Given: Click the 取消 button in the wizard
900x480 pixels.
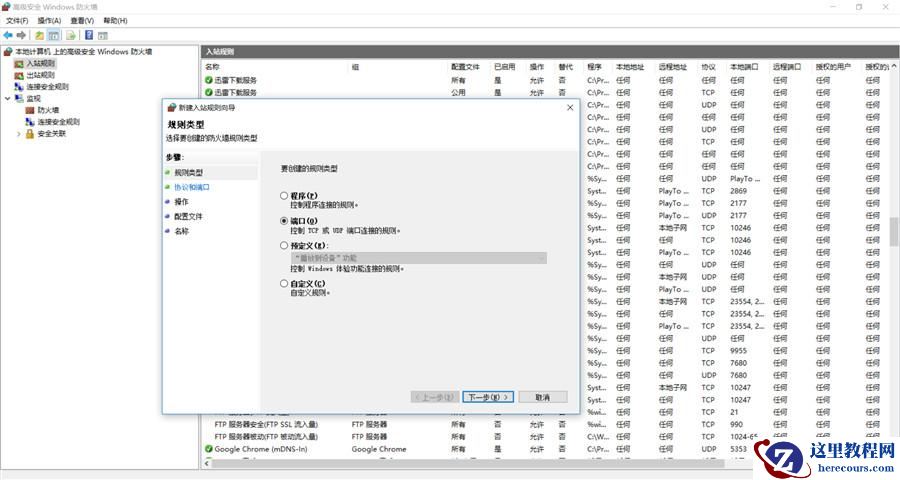Looking at the screenshot, I should click(542, 397).
